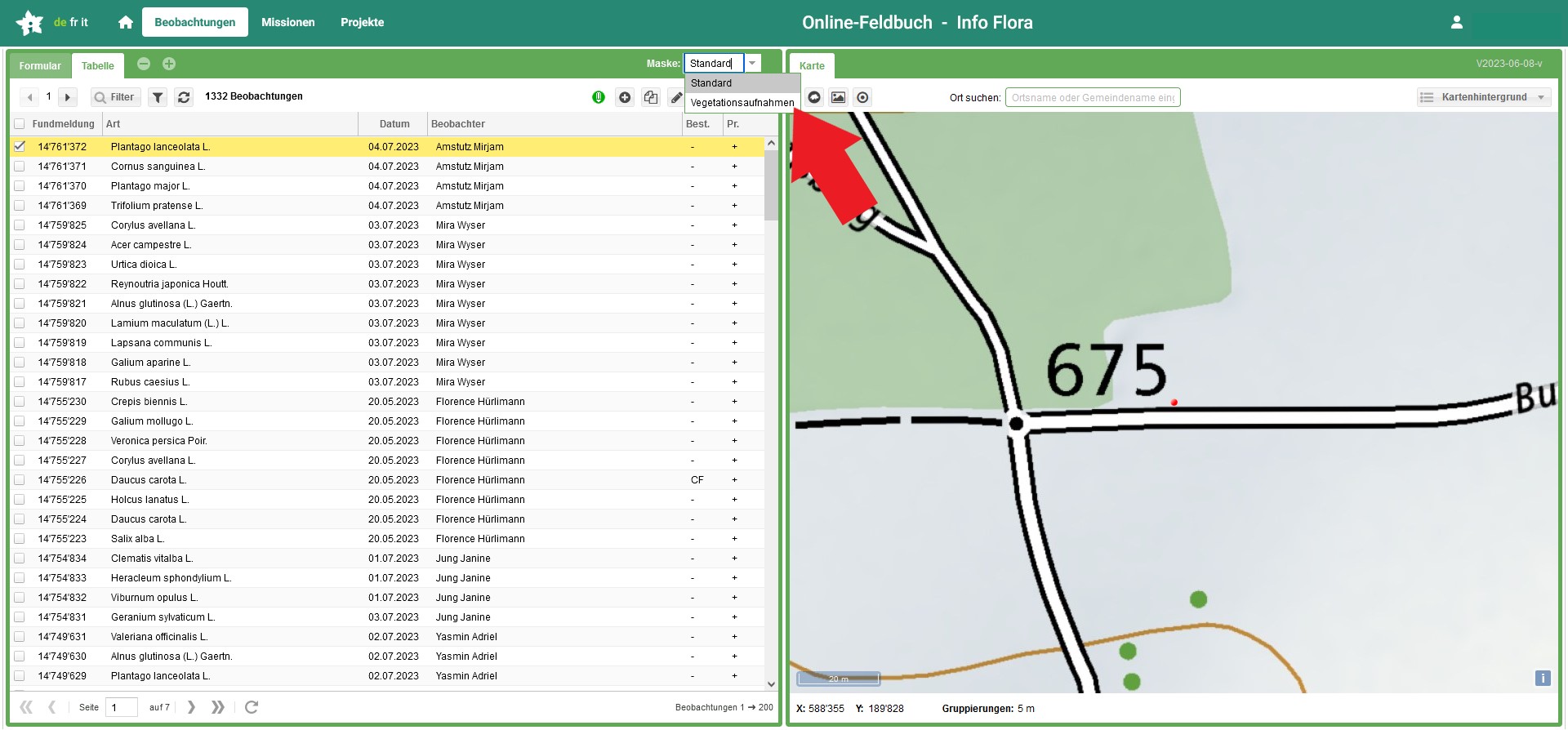The width and height of the screenshot is (1568, 730).
Task: Refresh the observations table
Action: coord(184,97)
